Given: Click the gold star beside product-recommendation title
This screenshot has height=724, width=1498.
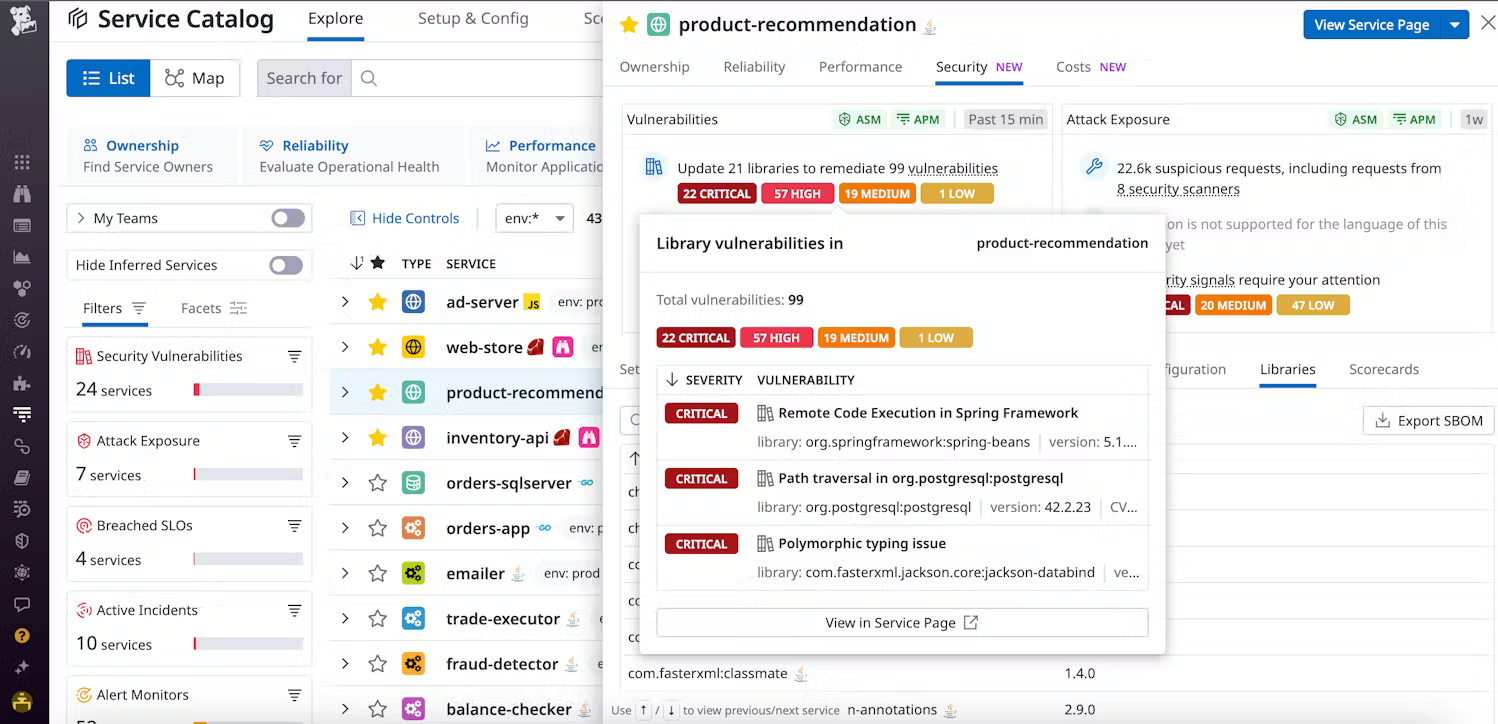Looking at the screenshot, I should (629, 25).
